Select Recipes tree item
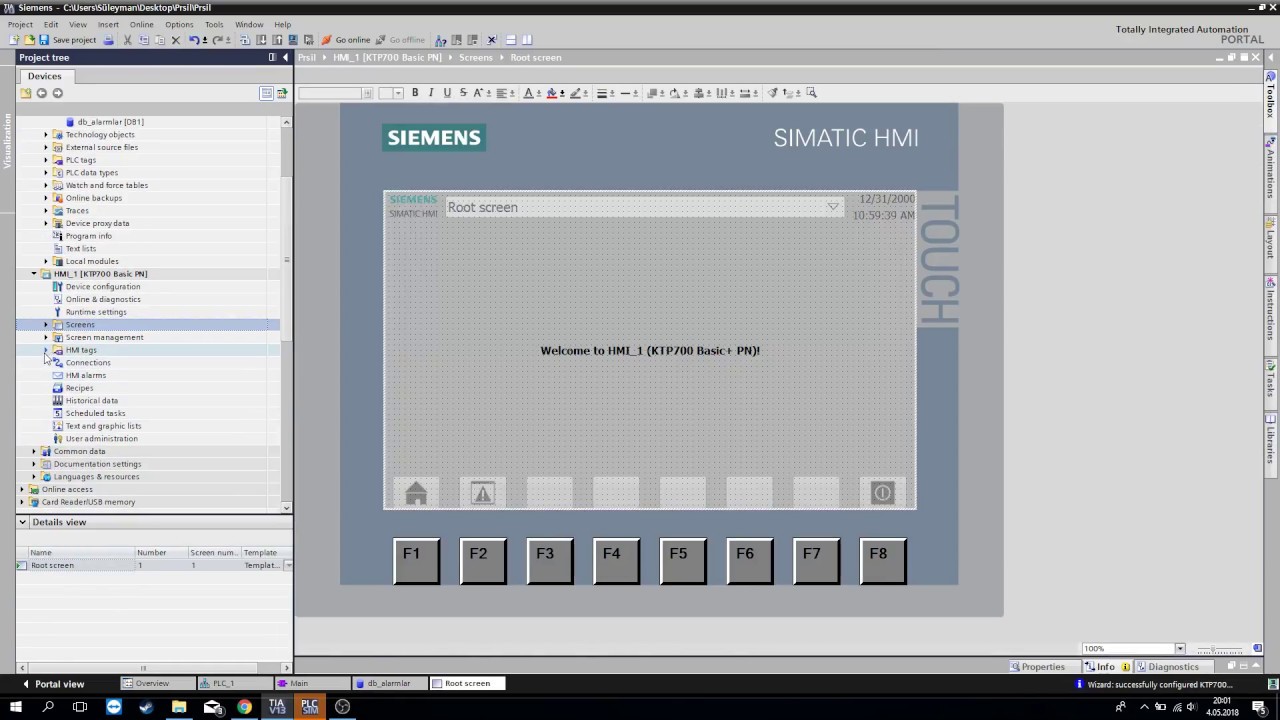 (79, 388)
